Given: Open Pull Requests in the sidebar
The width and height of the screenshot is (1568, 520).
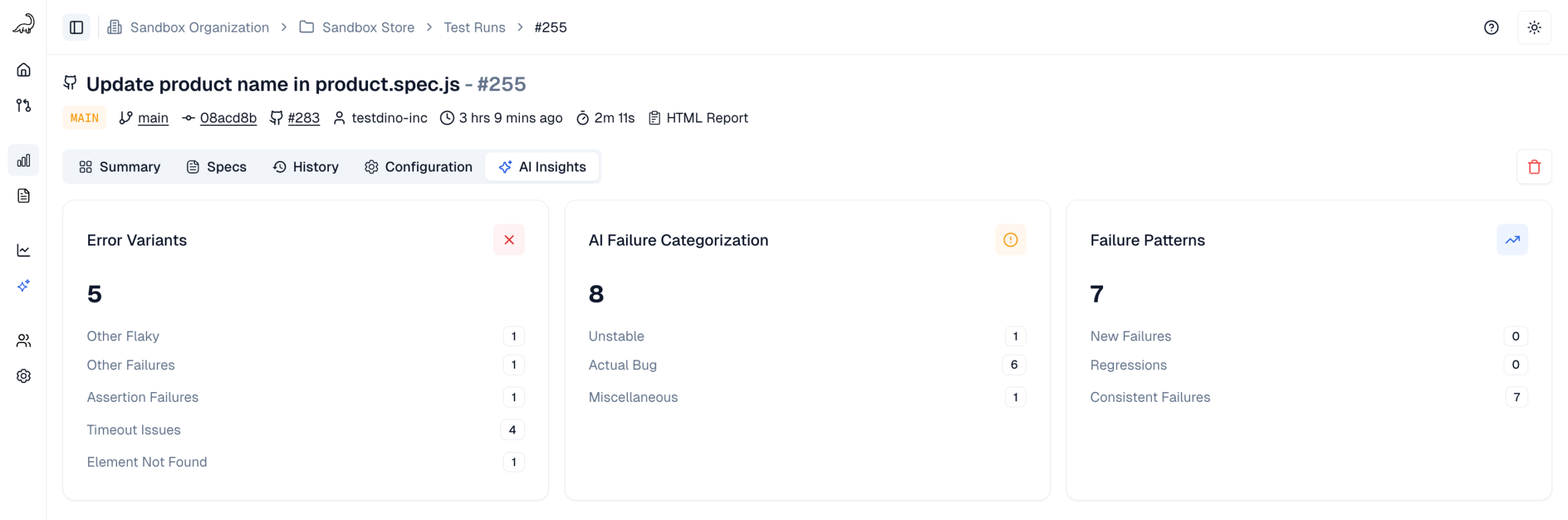Looking at the screenshot, I should [x=23, y=105].
